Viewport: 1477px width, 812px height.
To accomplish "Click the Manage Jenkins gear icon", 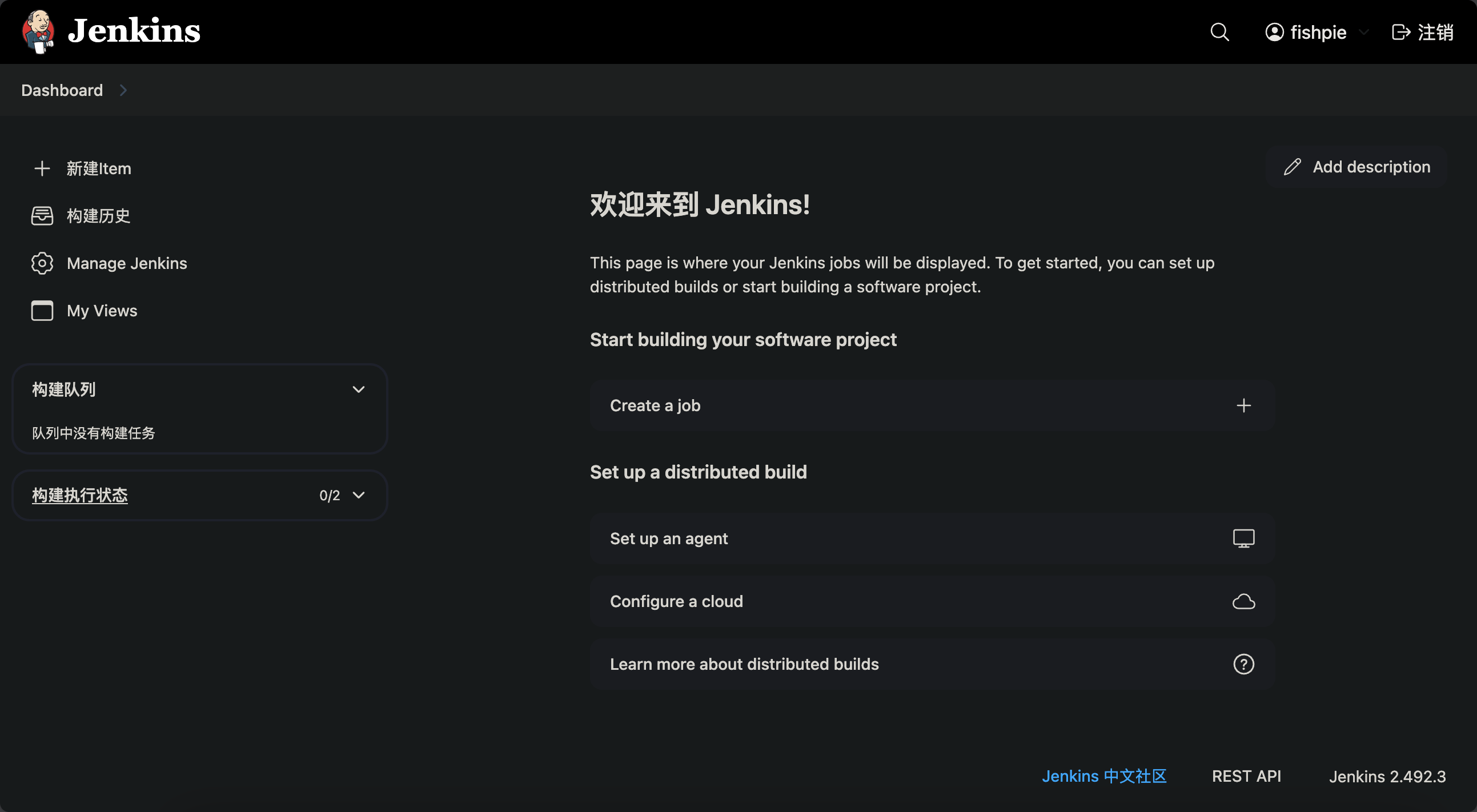I will pyautogui.click(x=42, y=264).
